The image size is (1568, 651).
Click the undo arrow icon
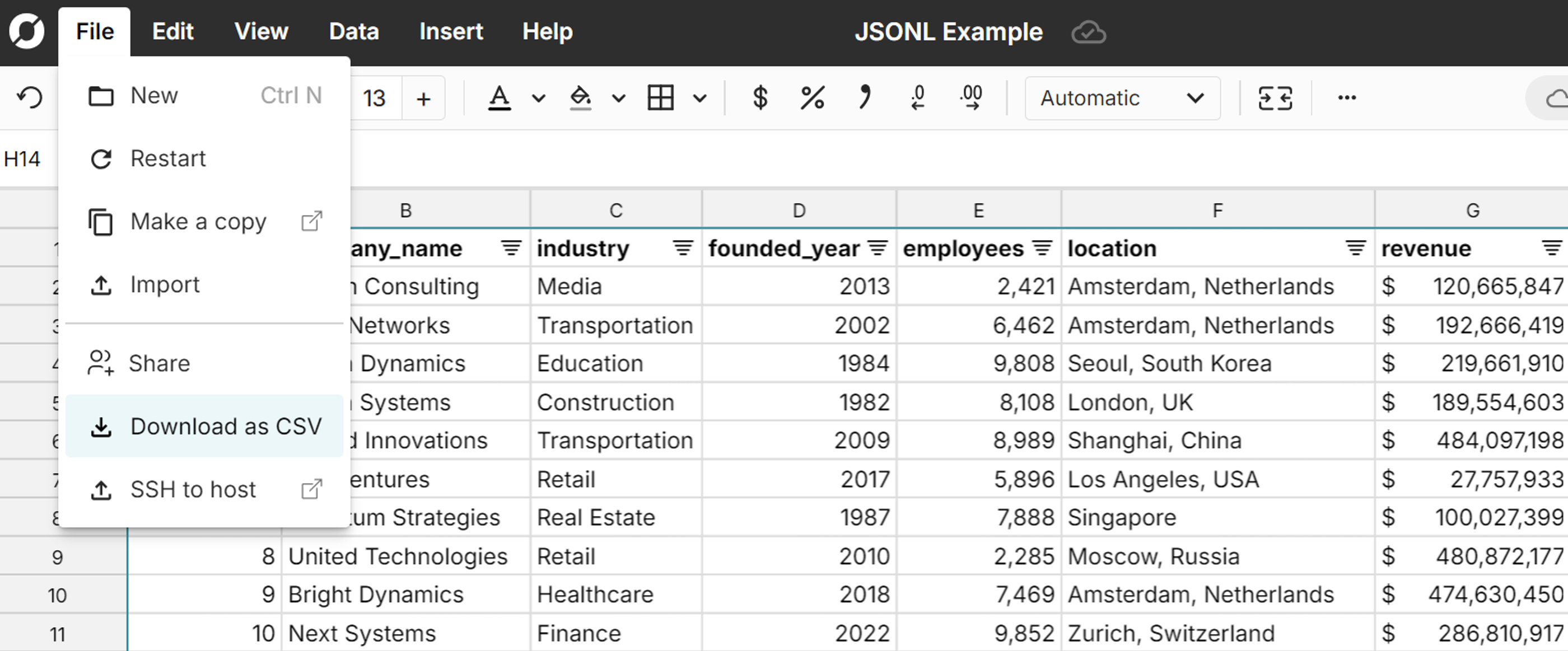(29, 97)
